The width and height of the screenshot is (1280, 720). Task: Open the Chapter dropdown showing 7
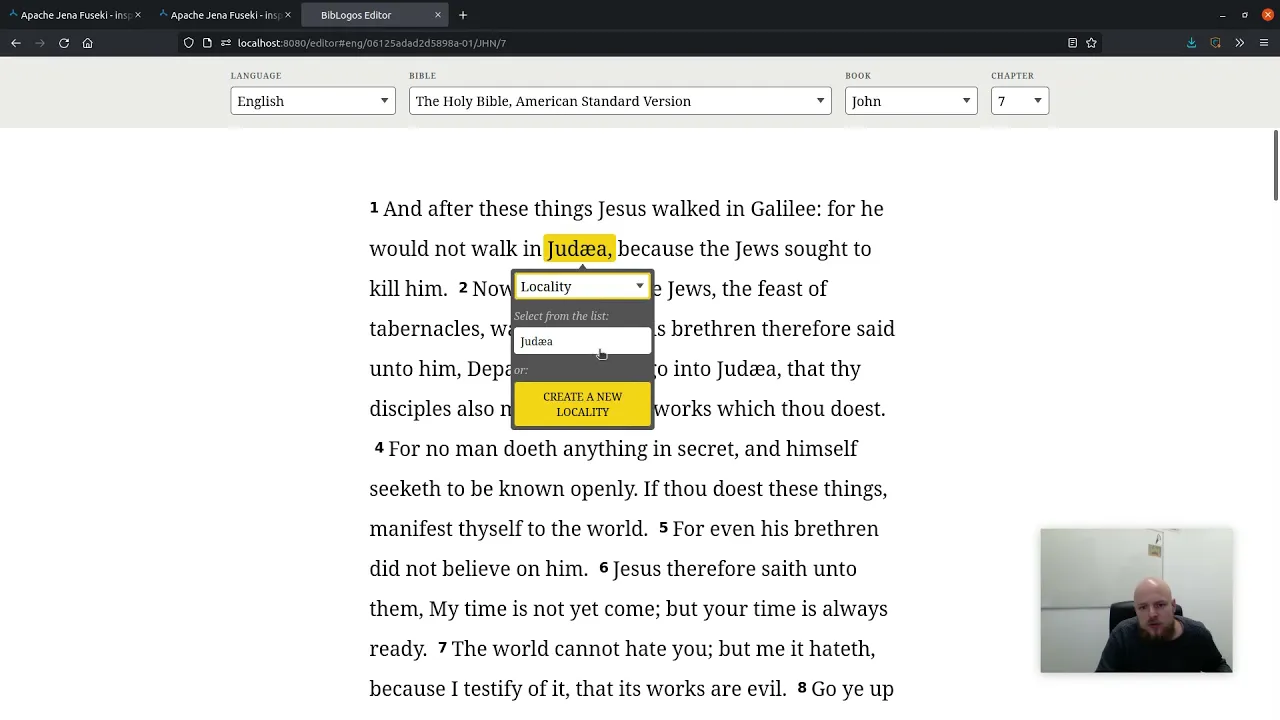[1020, 101]
